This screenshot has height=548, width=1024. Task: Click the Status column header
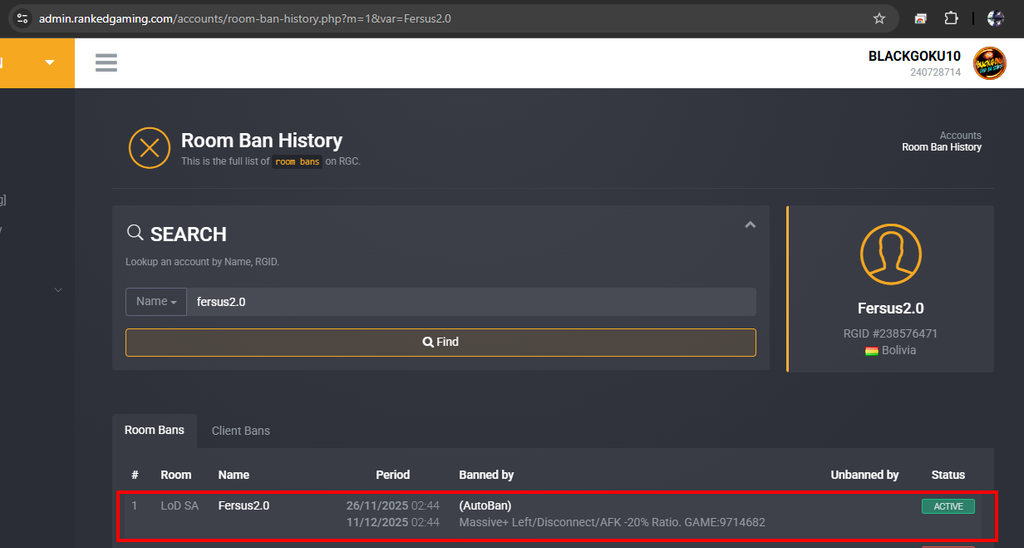(948, 475)
